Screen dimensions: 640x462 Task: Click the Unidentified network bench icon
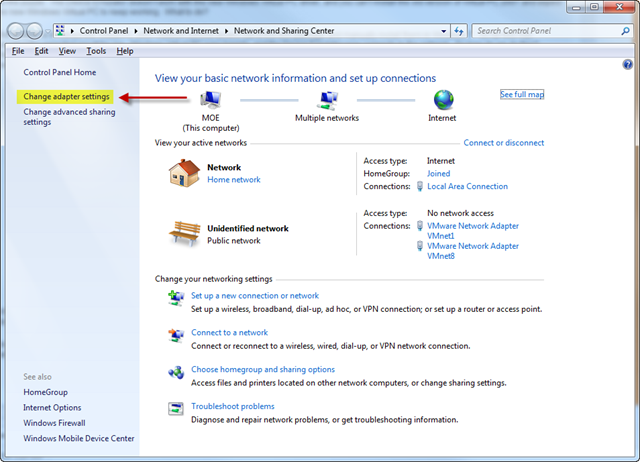pos(183,234)
